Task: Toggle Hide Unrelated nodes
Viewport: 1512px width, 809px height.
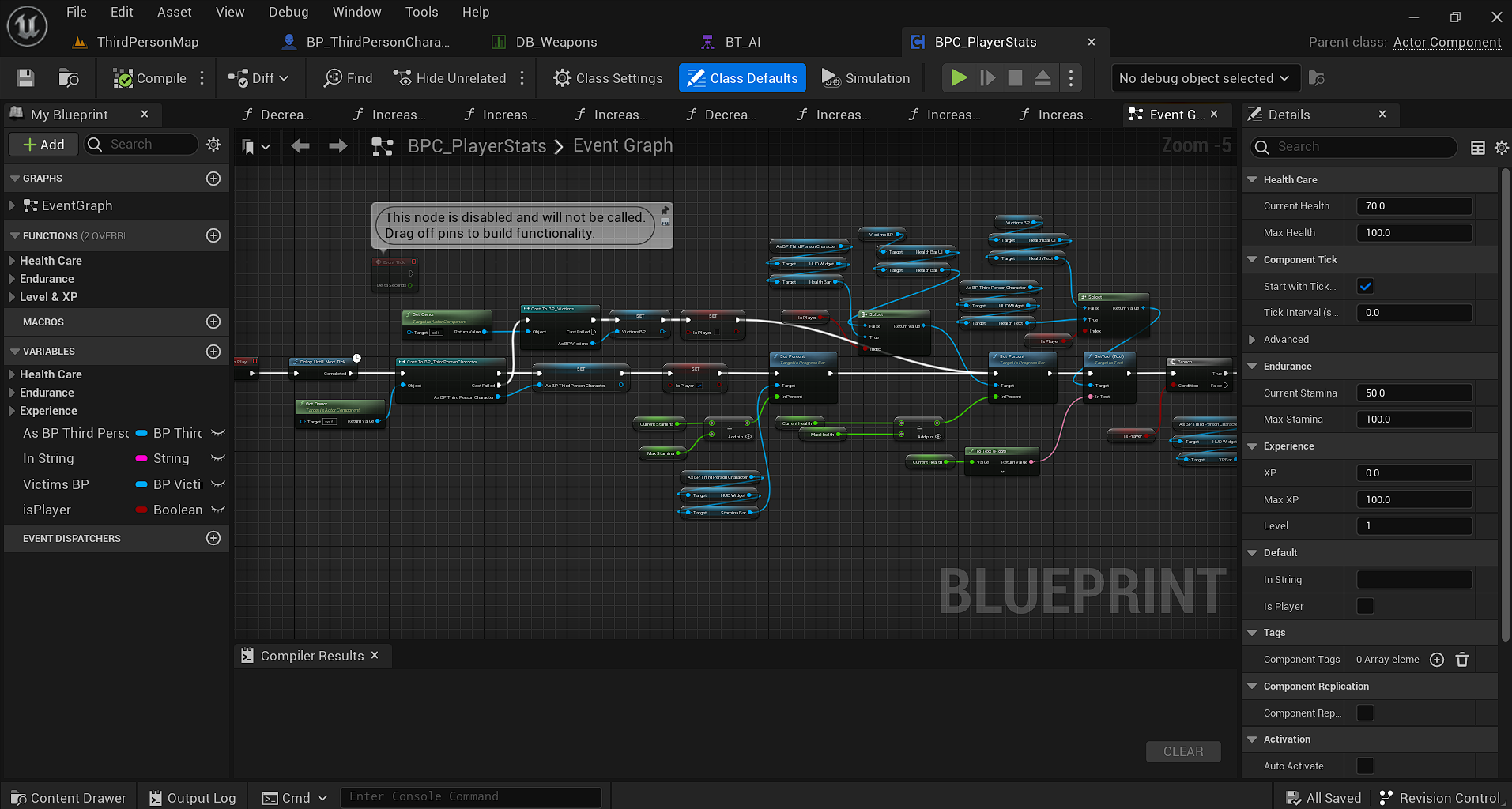Action: click(450, 77)
